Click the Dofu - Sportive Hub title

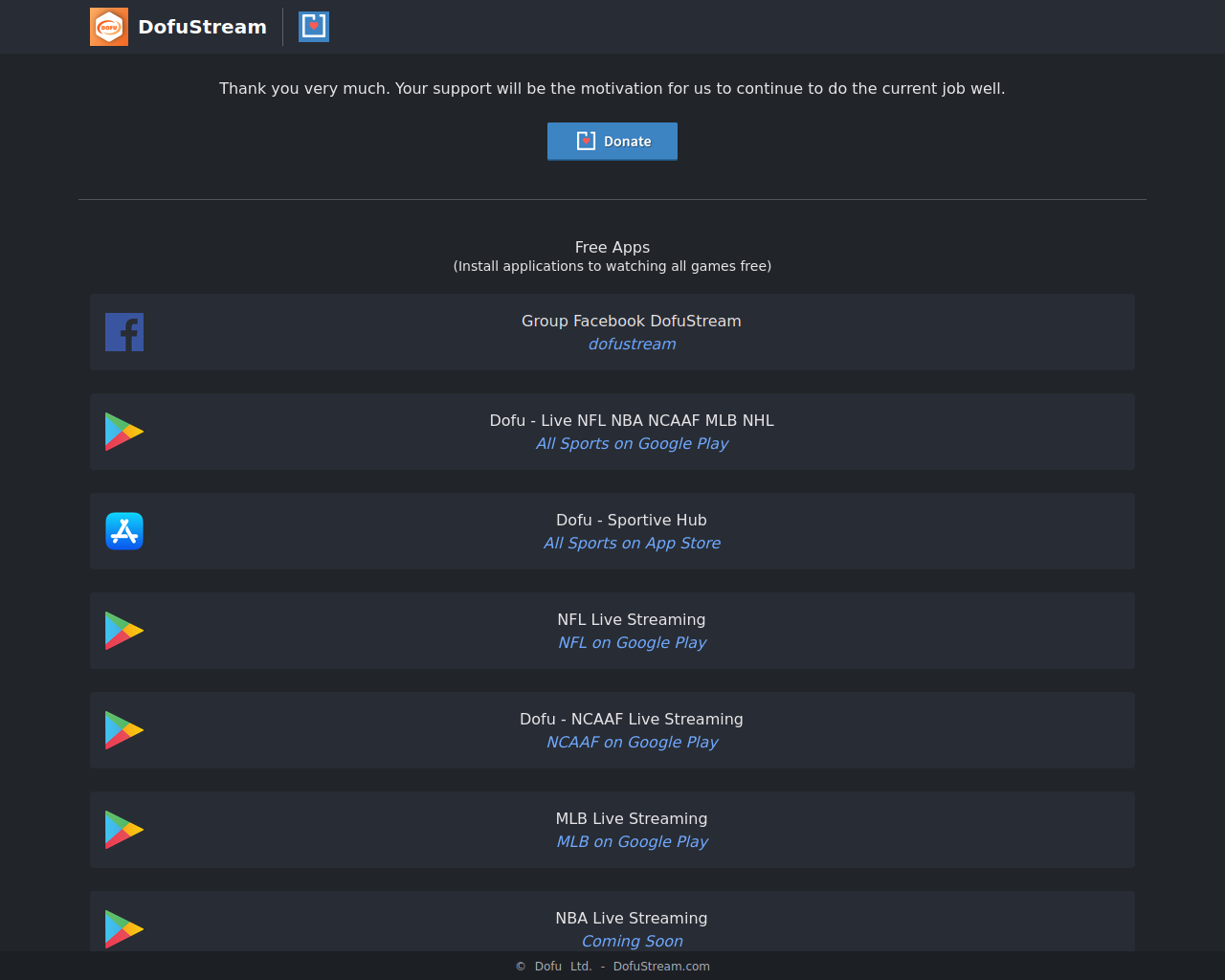click(x=632, y=520)
